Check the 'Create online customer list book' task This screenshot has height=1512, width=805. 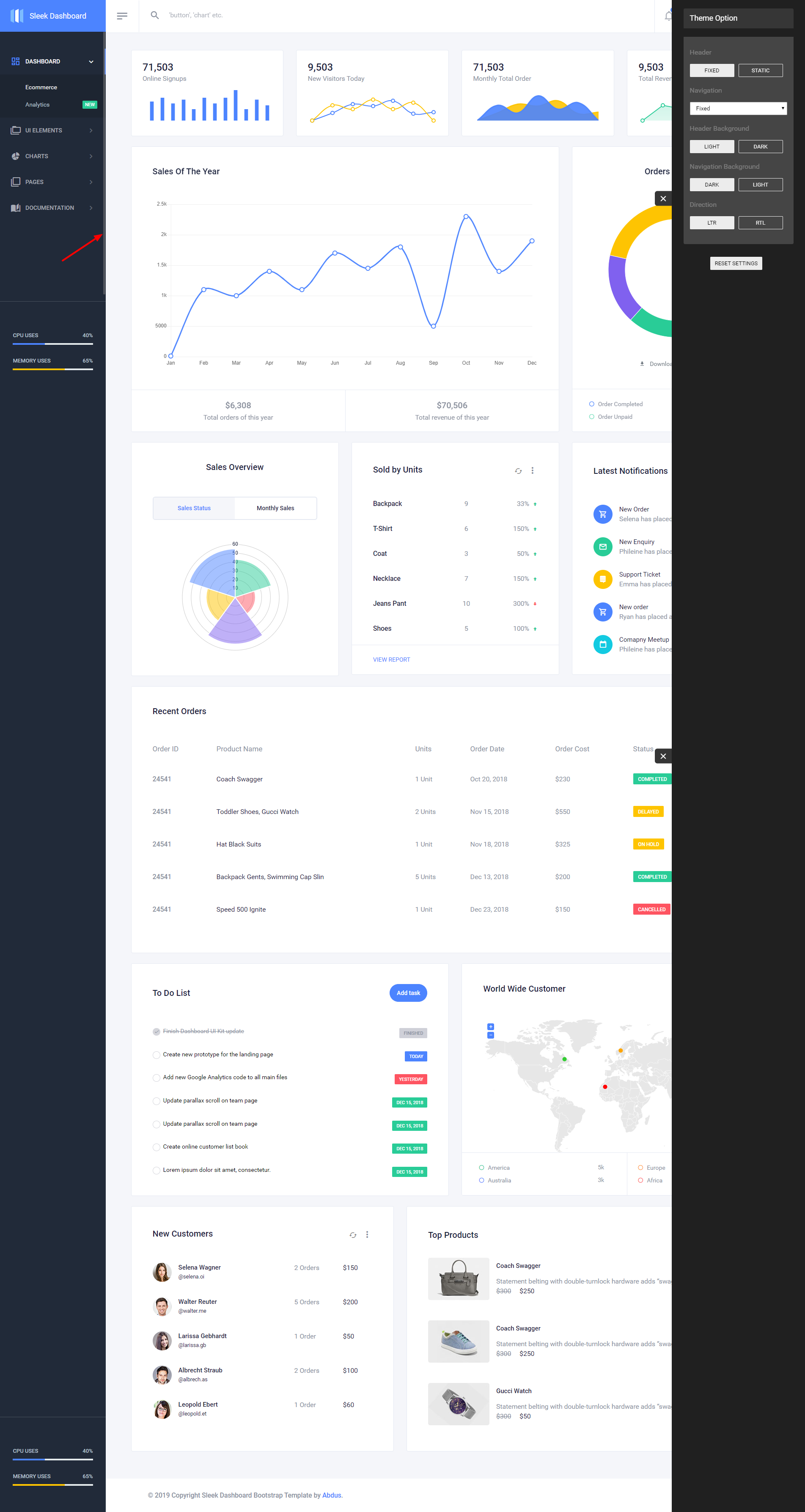(156, 1147)
